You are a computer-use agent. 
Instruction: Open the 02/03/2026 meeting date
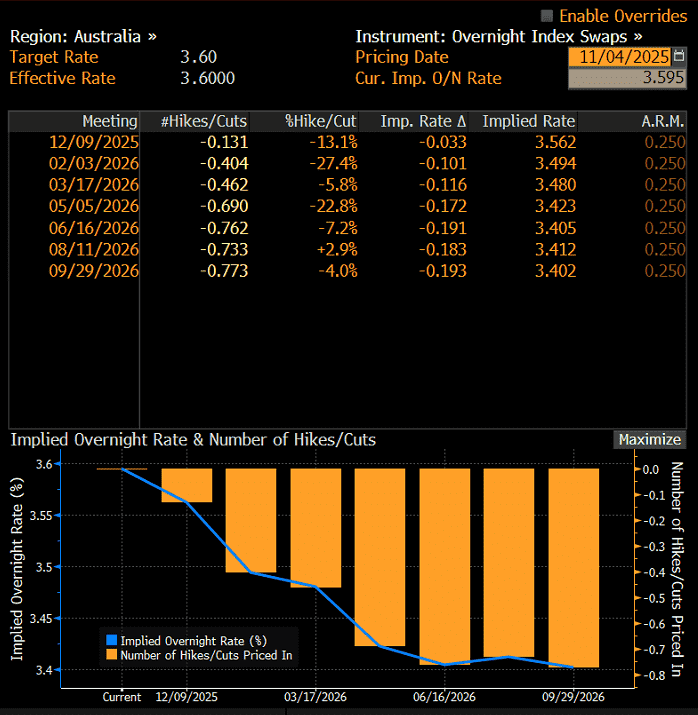pyautogui.click(x=94, y=163)
